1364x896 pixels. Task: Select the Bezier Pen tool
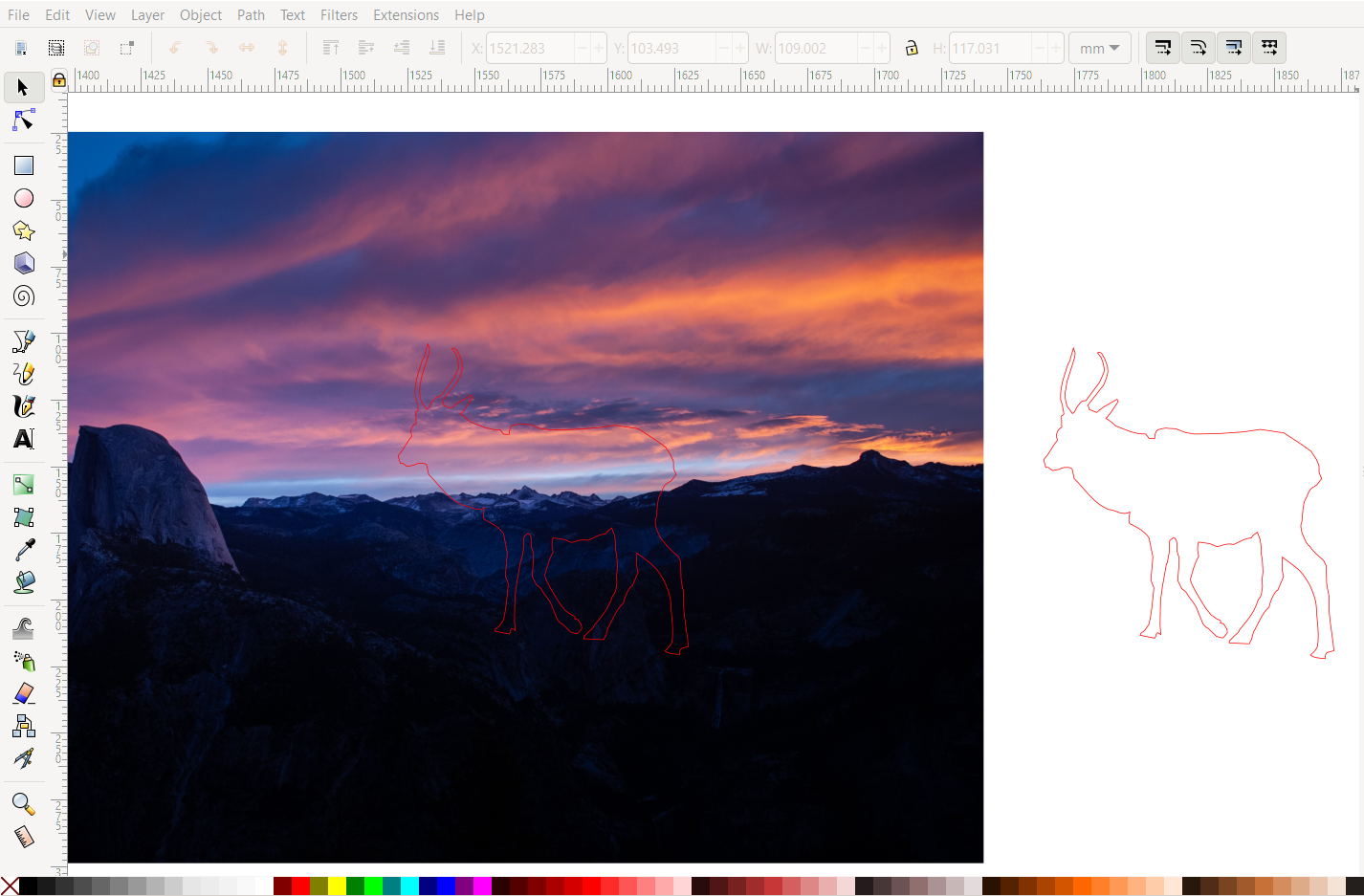pos(24,341)
